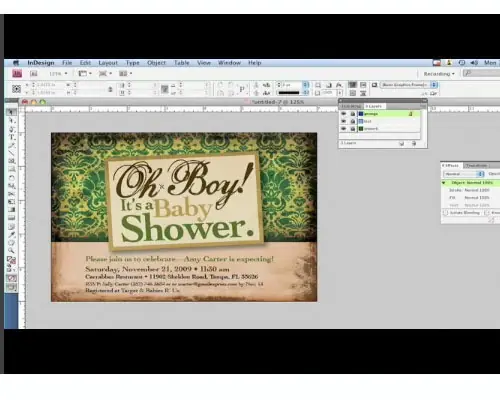Toggle visibility of the text layer
The height and width of the screenshot is (400, 500).
(x=344, y=121)
